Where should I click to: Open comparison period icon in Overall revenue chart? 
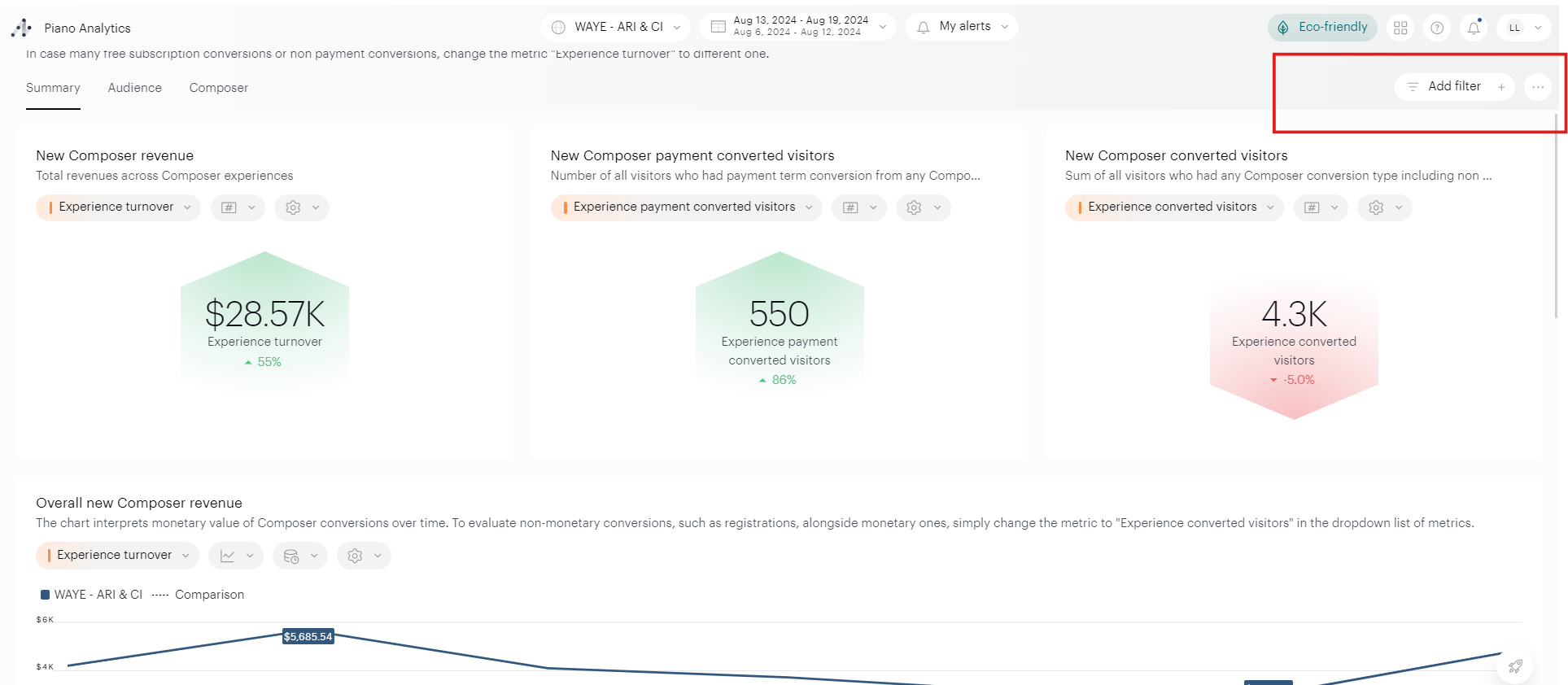click(299, 556)
